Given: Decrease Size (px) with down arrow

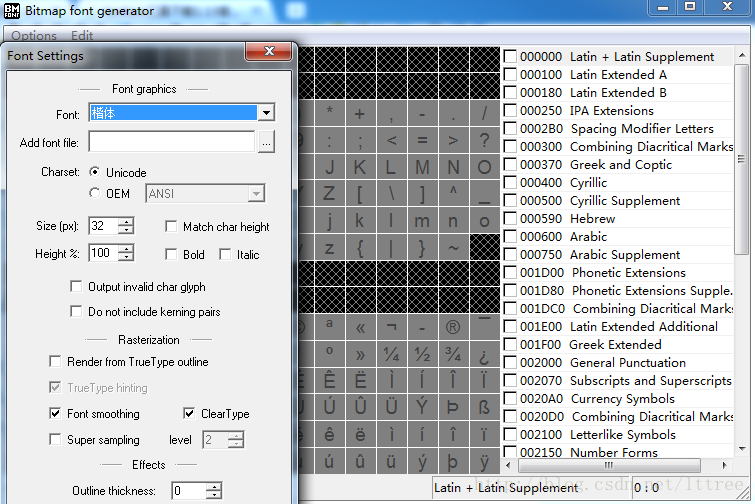Looking at the screenshot, I should (x=126, y=230).
